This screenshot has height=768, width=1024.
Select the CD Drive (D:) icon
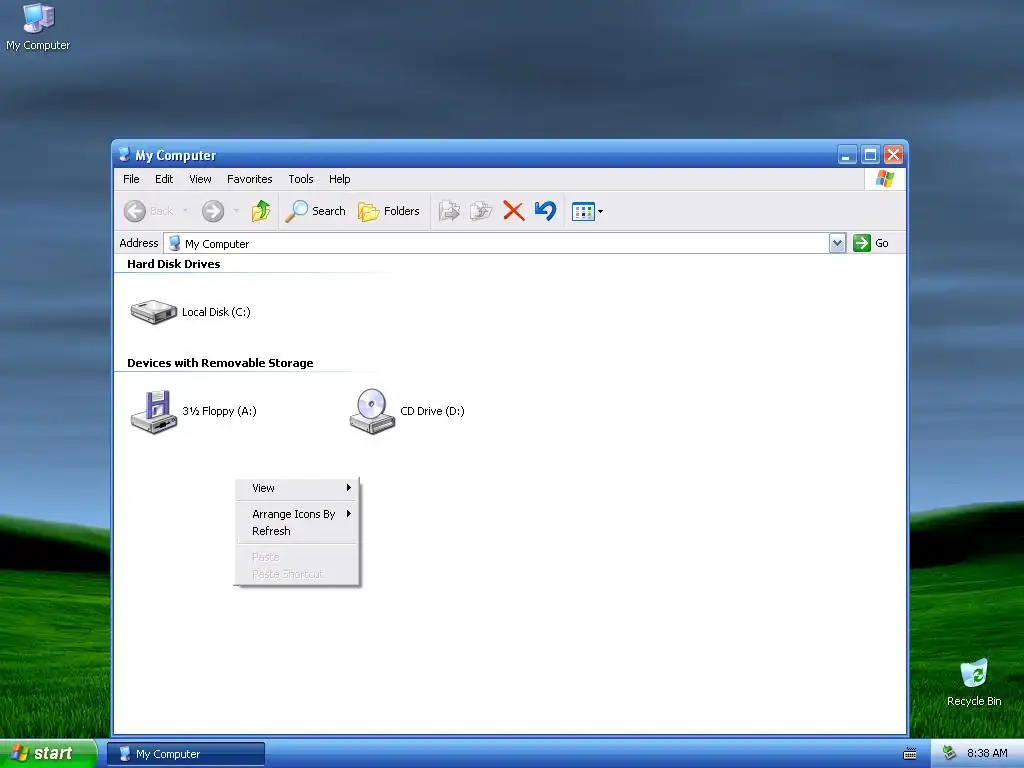pyautogui.click(x=372, y=411)
